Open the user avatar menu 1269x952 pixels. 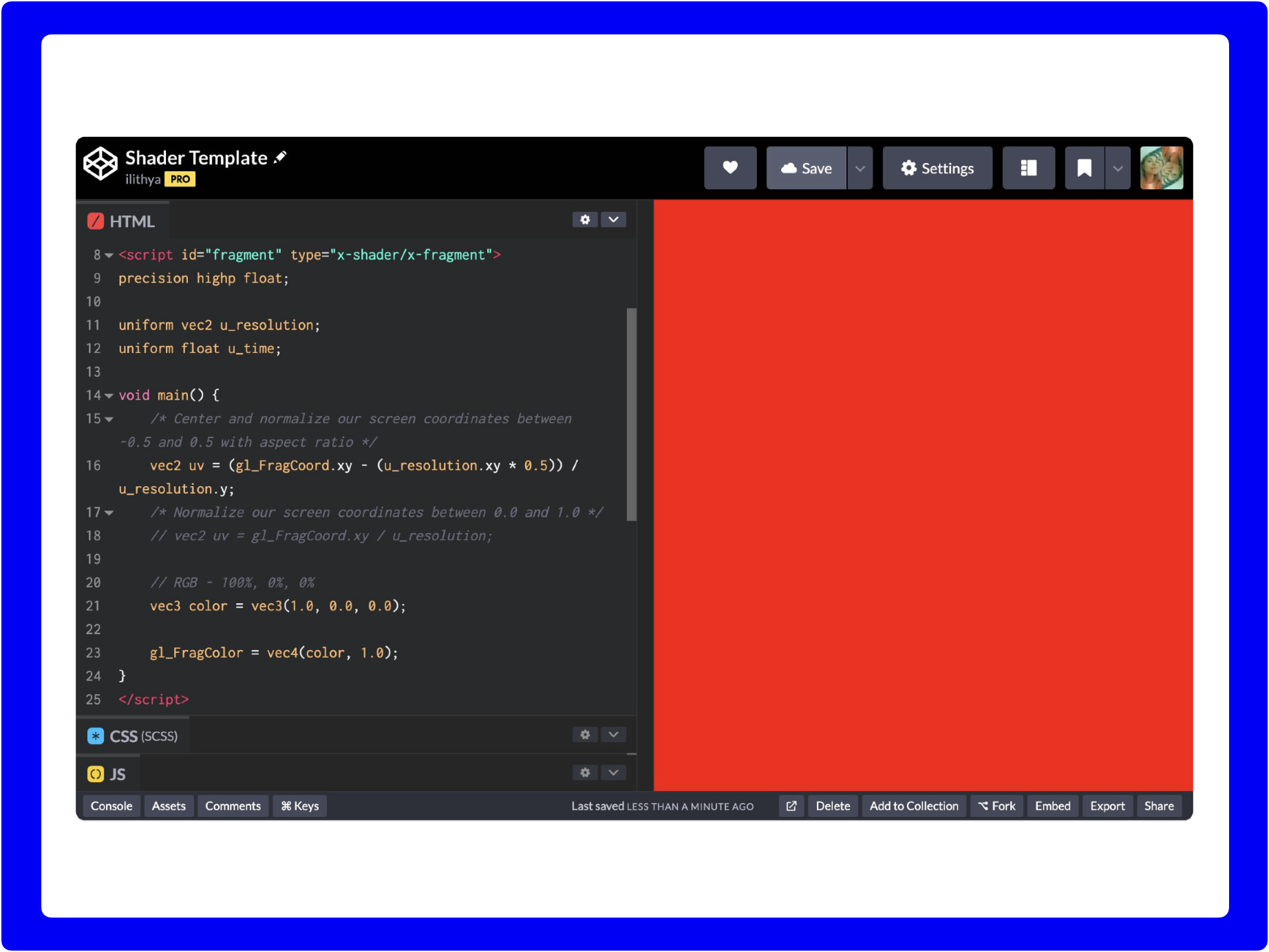(1162, 168)
